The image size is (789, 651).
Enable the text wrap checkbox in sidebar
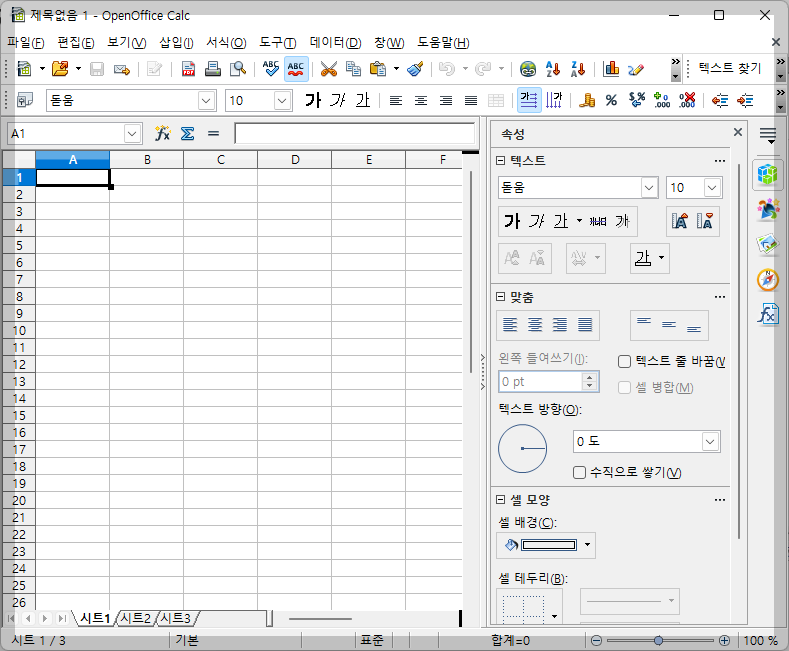[624, 361]
